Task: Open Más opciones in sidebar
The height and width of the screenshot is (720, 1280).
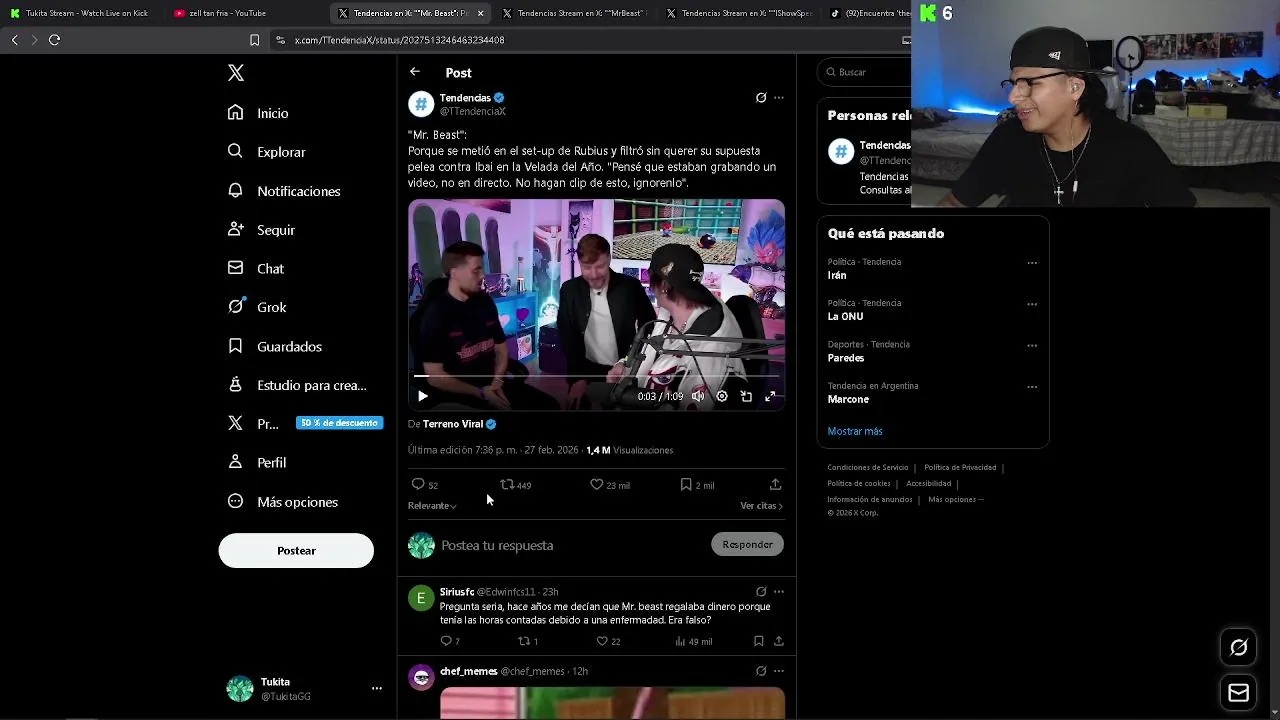Action: [x=283, y=502]
